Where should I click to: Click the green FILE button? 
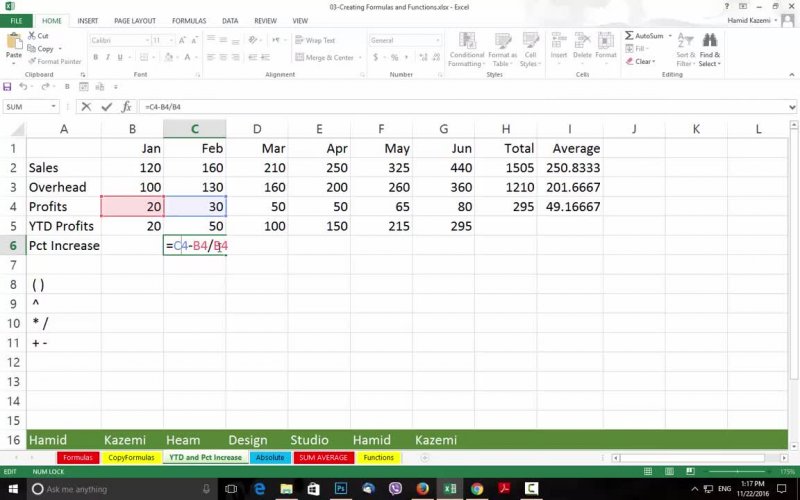tap(17, 20)
